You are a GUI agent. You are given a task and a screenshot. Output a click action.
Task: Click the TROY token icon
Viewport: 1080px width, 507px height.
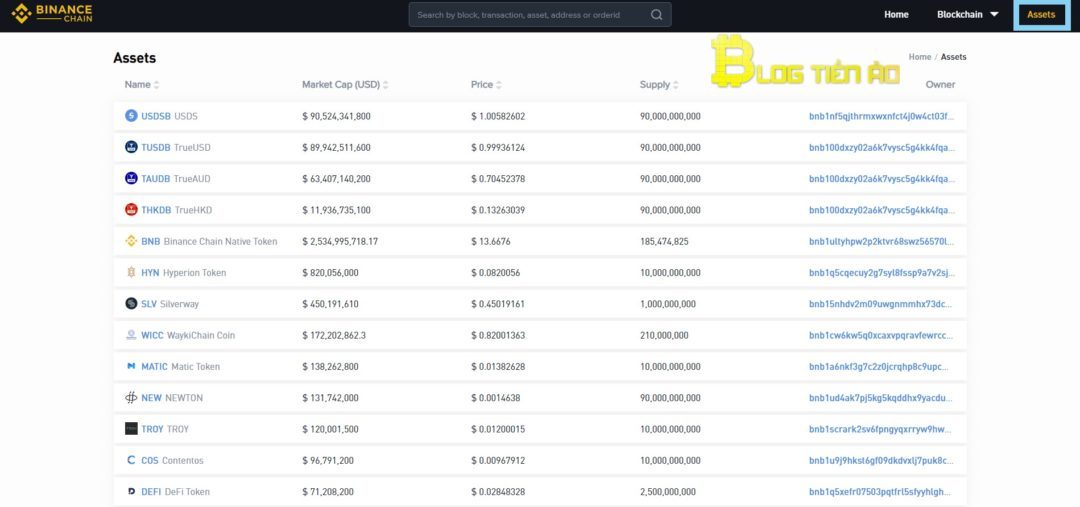click(131, 429)
